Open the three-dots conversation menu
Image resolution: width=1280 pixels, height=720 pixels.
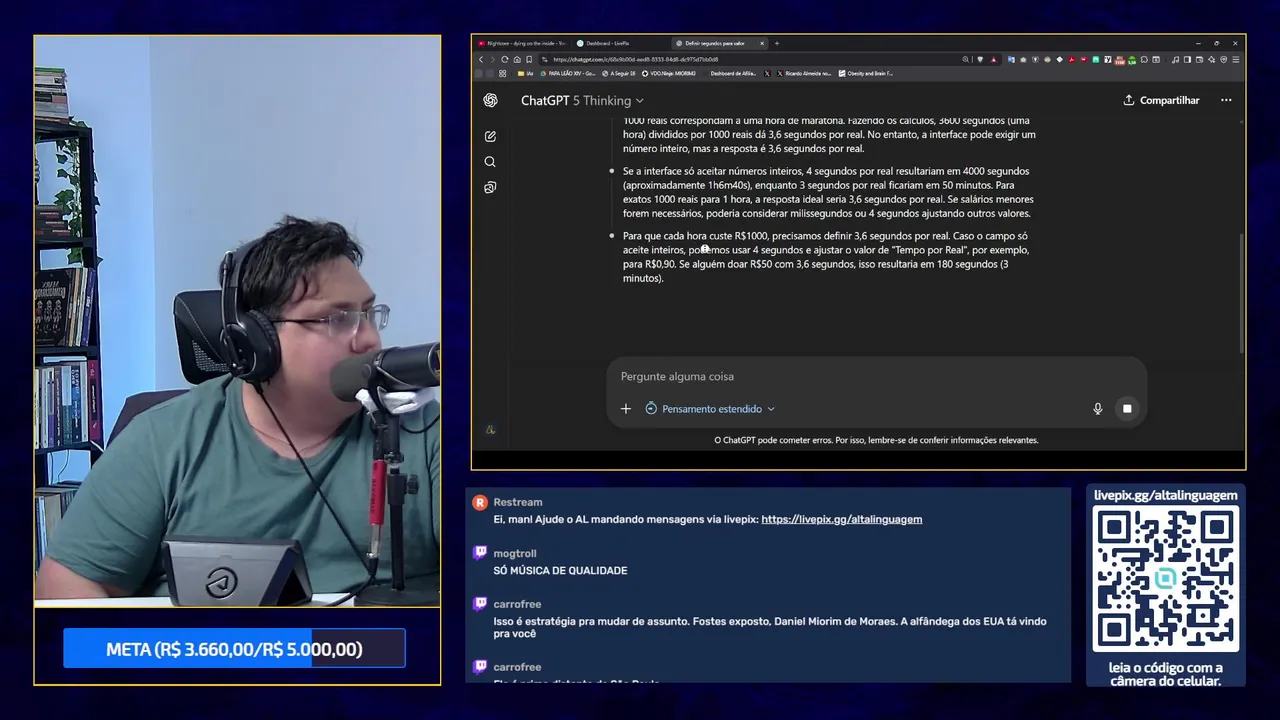[1226, 100]
